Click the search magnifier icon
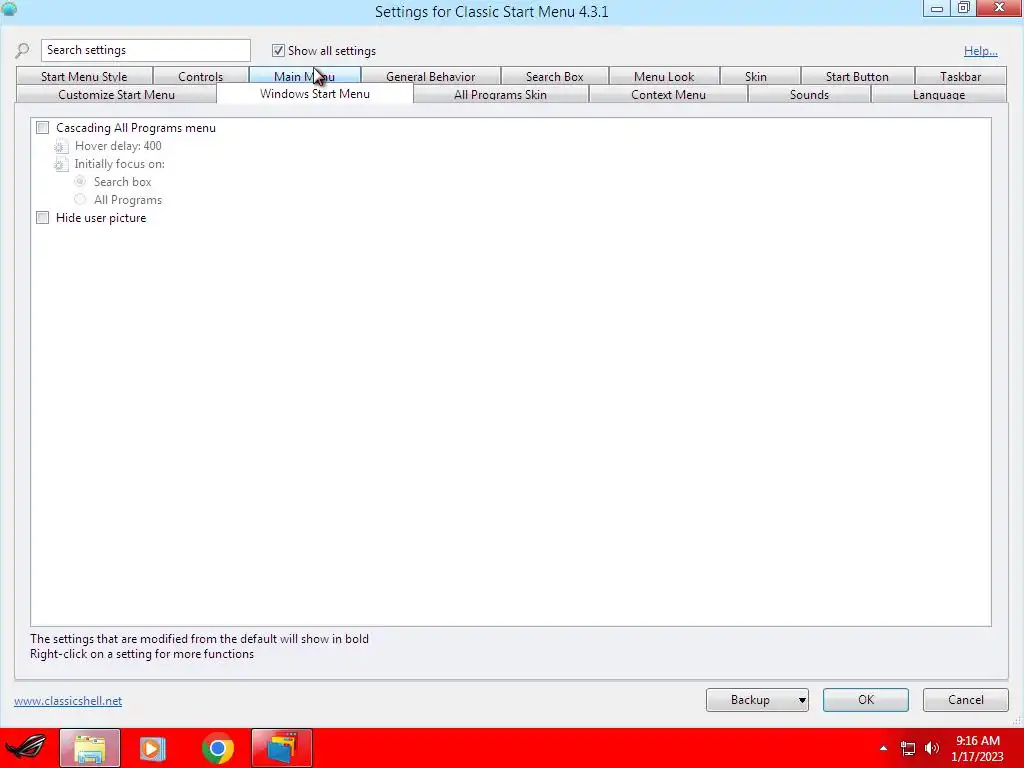Screen dimensions: 1024x768 coord(22,50)
